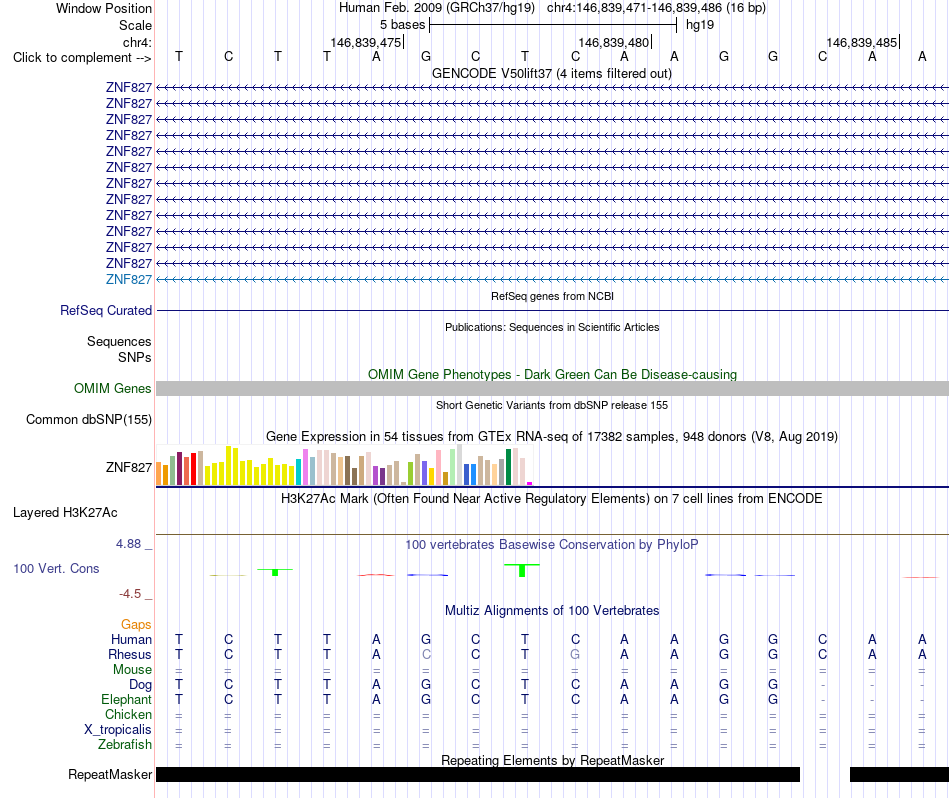Click the PhyloP Basewise Conservation title
This screenshot has height=798, width=950.
[x=551, y=545]
